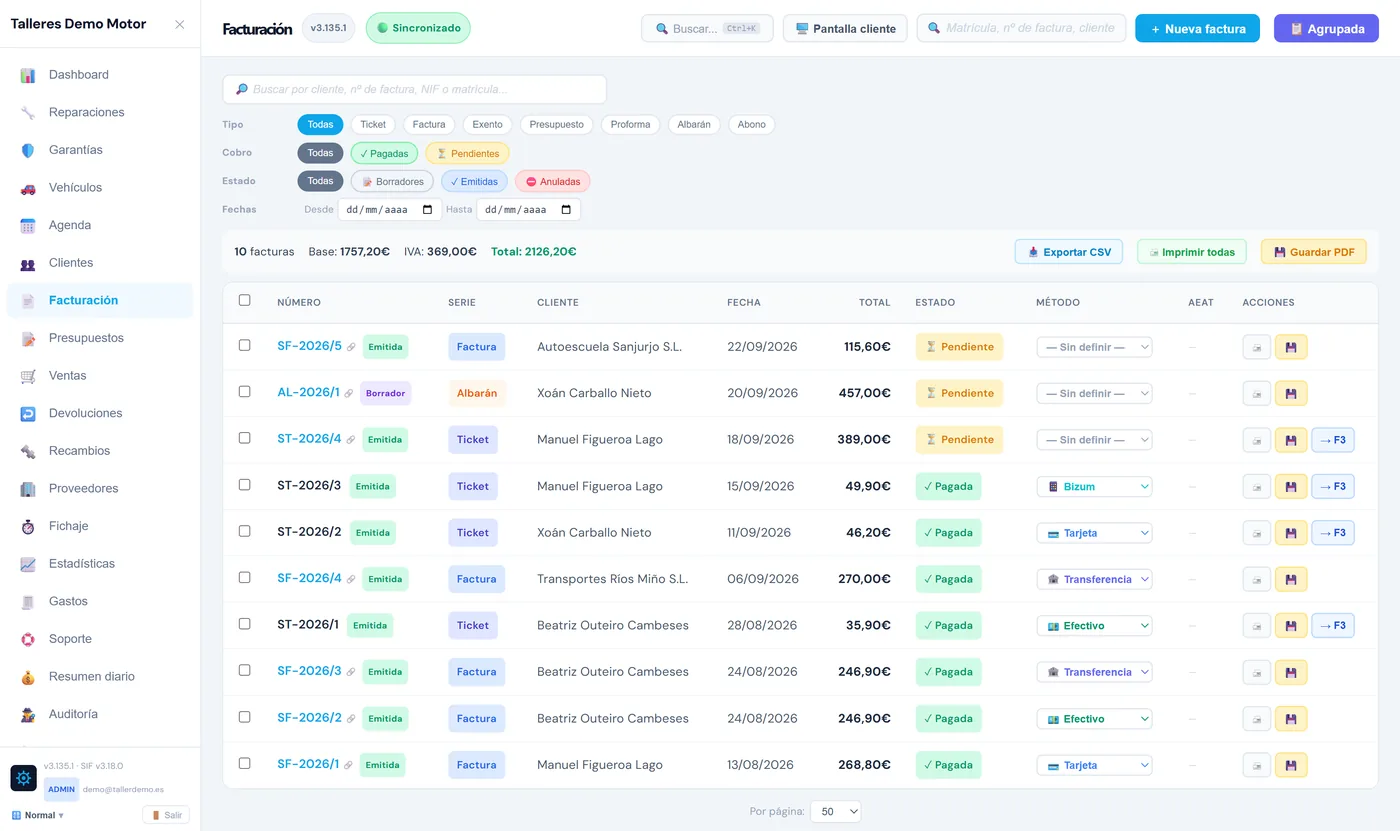The width and height of the screenshot is (1400, 831).
Task: Filter status by Anuladas
Action: coord(553,181)
